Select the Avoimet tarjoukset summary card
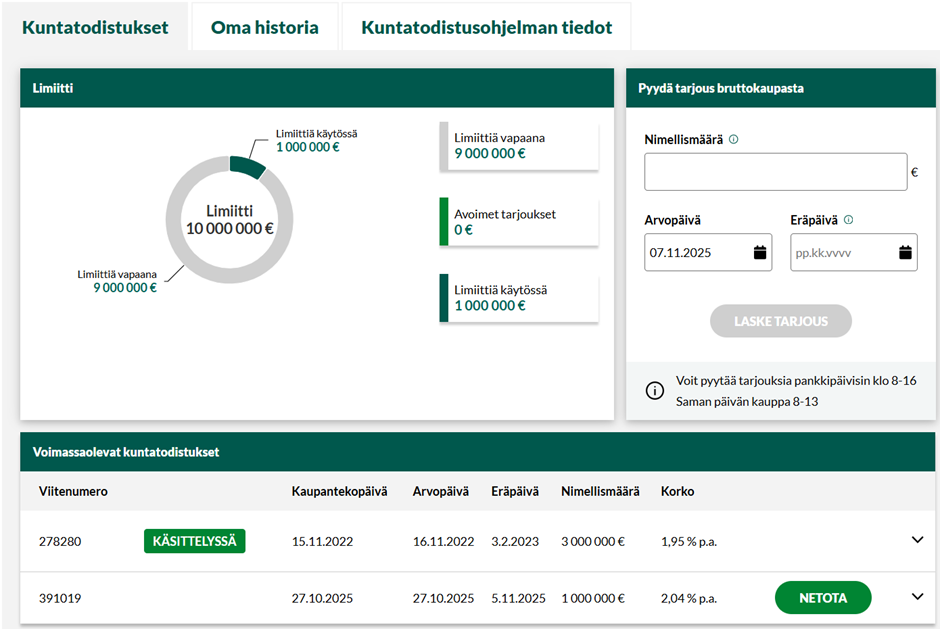Image resolution: width=940 pixels, height=629 pixels. click(519, 222)
